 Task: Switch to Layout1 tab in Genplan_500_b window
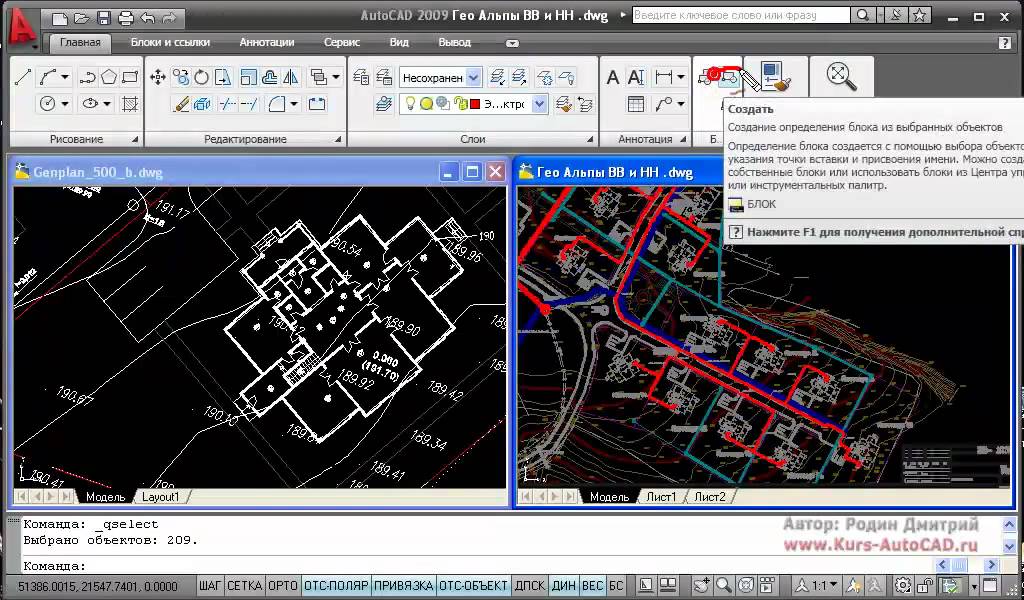point(161,497)
